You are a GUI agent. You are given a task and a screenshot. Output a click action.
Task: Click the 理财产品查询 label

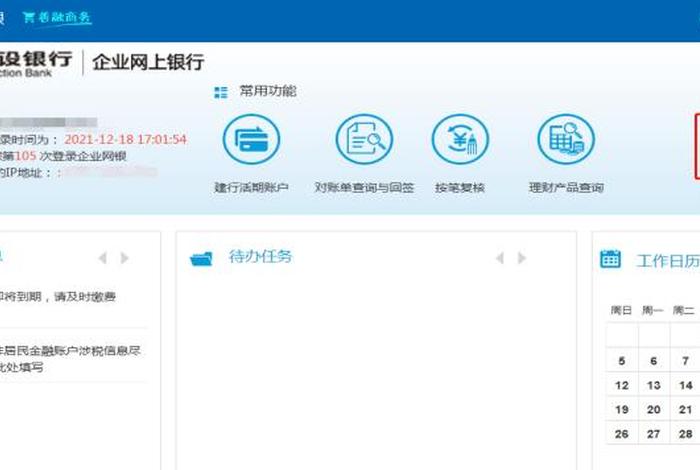(566, 187)
